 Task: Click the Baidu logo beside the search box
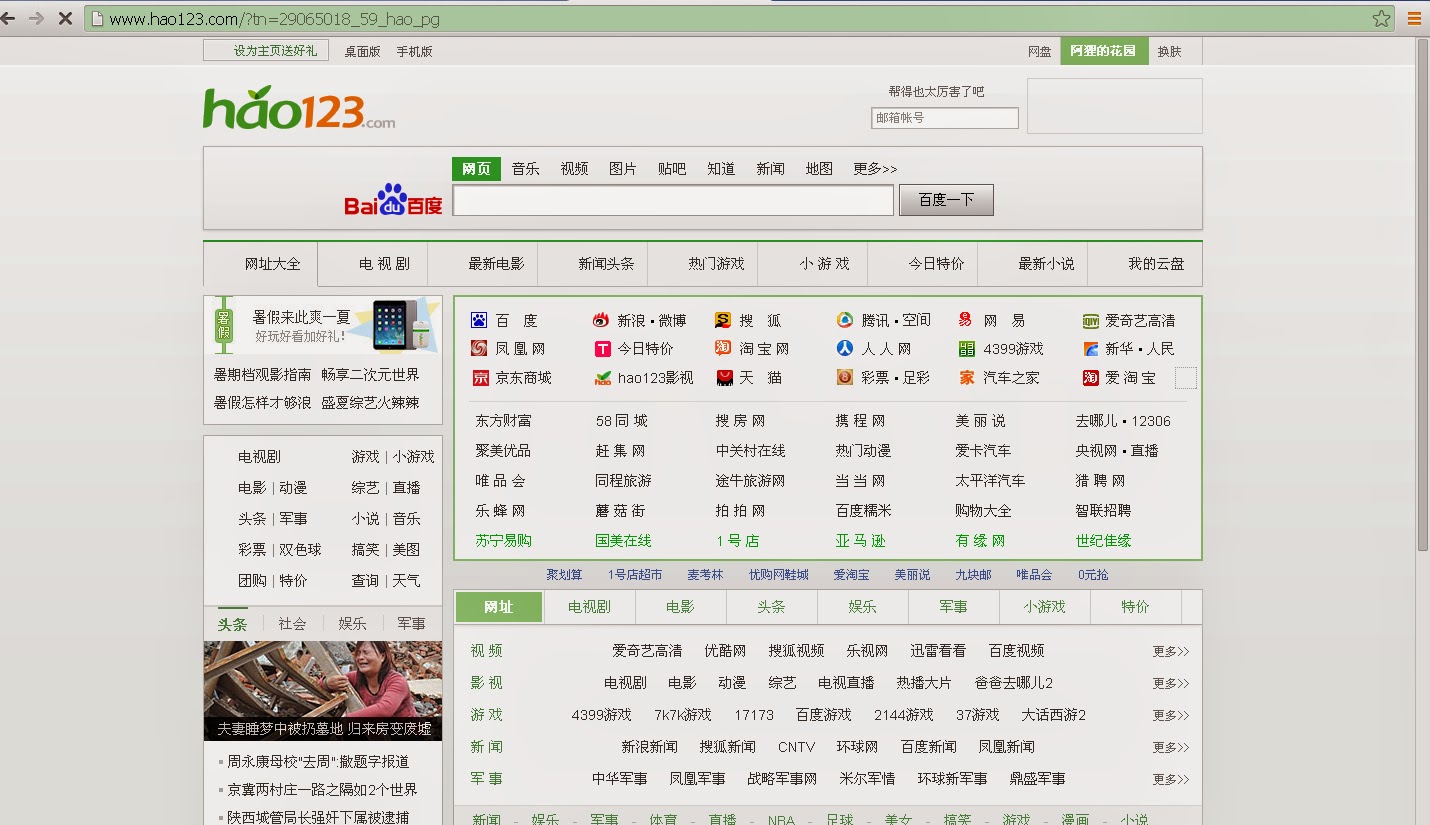(x=393, y=199)
